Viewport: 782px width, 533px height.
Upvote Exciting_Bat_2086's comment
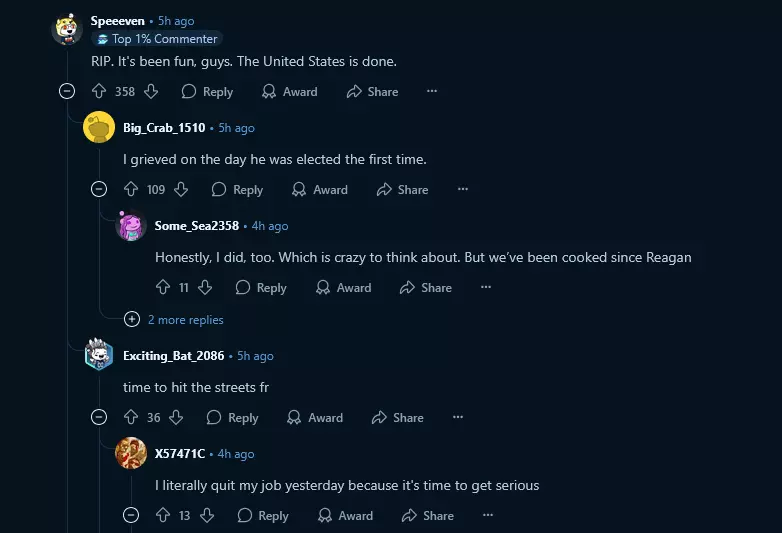(x=131, y=417)
